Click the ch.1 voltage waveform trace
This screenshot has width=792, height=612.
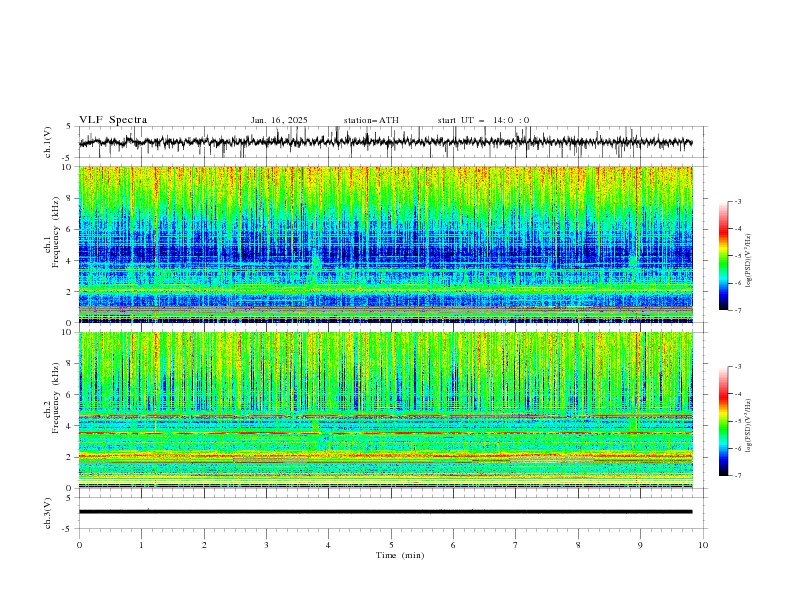[x=385, y=142]
